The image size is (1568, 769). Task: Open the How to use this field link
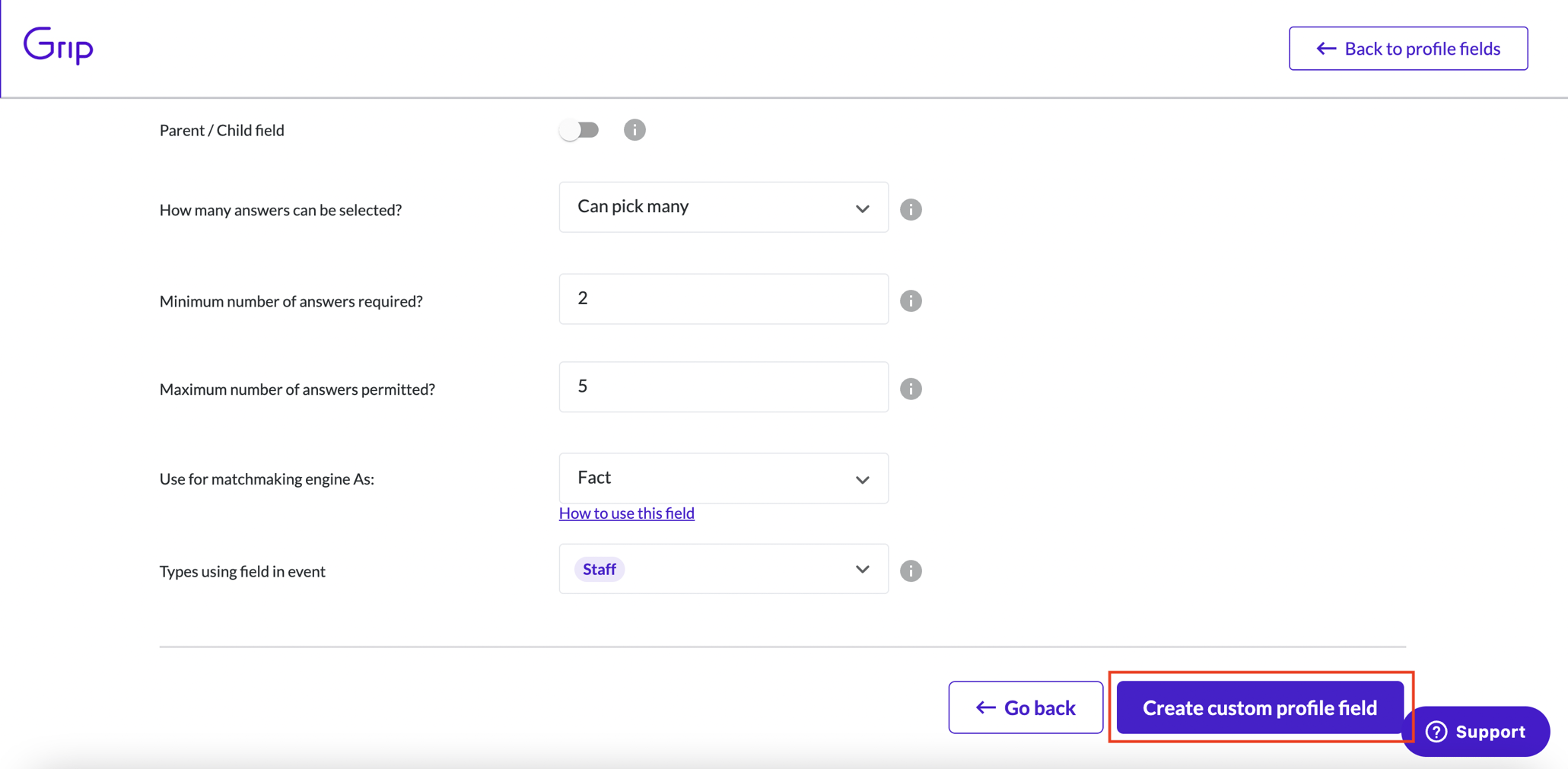coord(626,513)
